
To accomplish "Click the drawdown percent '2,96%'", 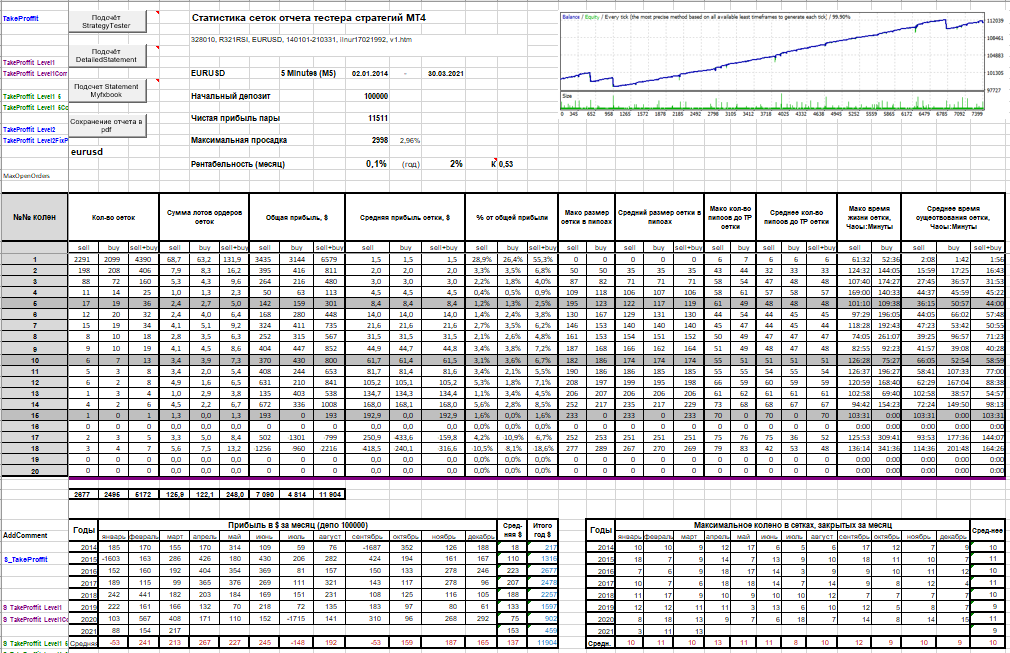I will coord(410,140).
